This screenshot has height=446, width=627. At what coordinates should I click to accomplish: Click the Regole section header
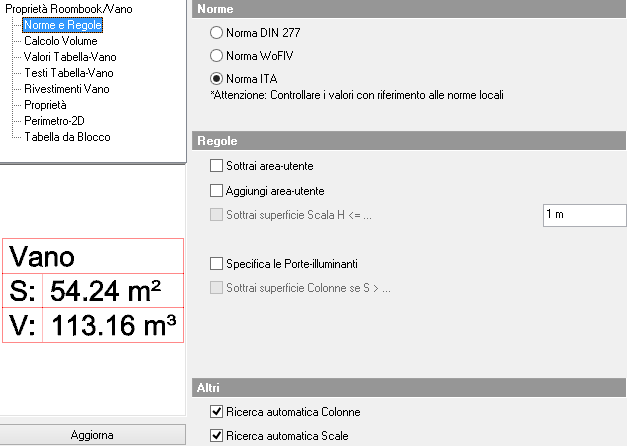point(409,141)
